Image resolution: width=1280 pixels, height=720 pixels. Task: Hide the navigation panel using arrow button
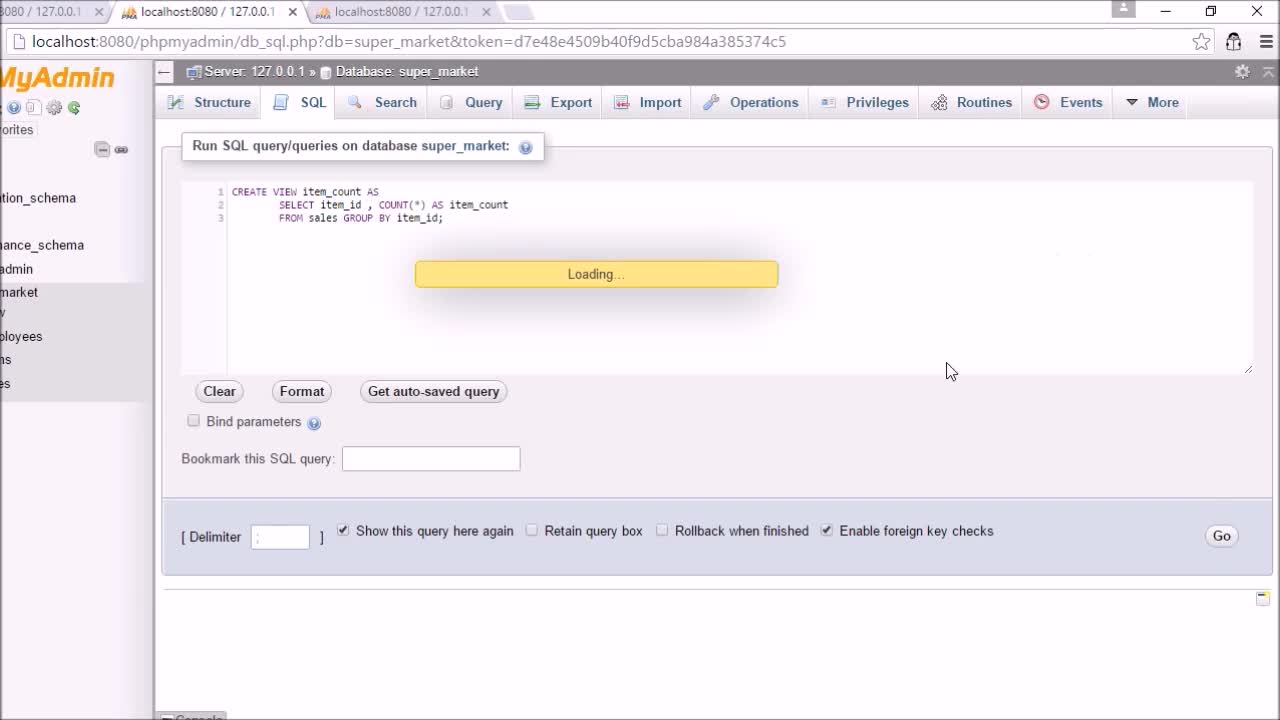(165, 72)
